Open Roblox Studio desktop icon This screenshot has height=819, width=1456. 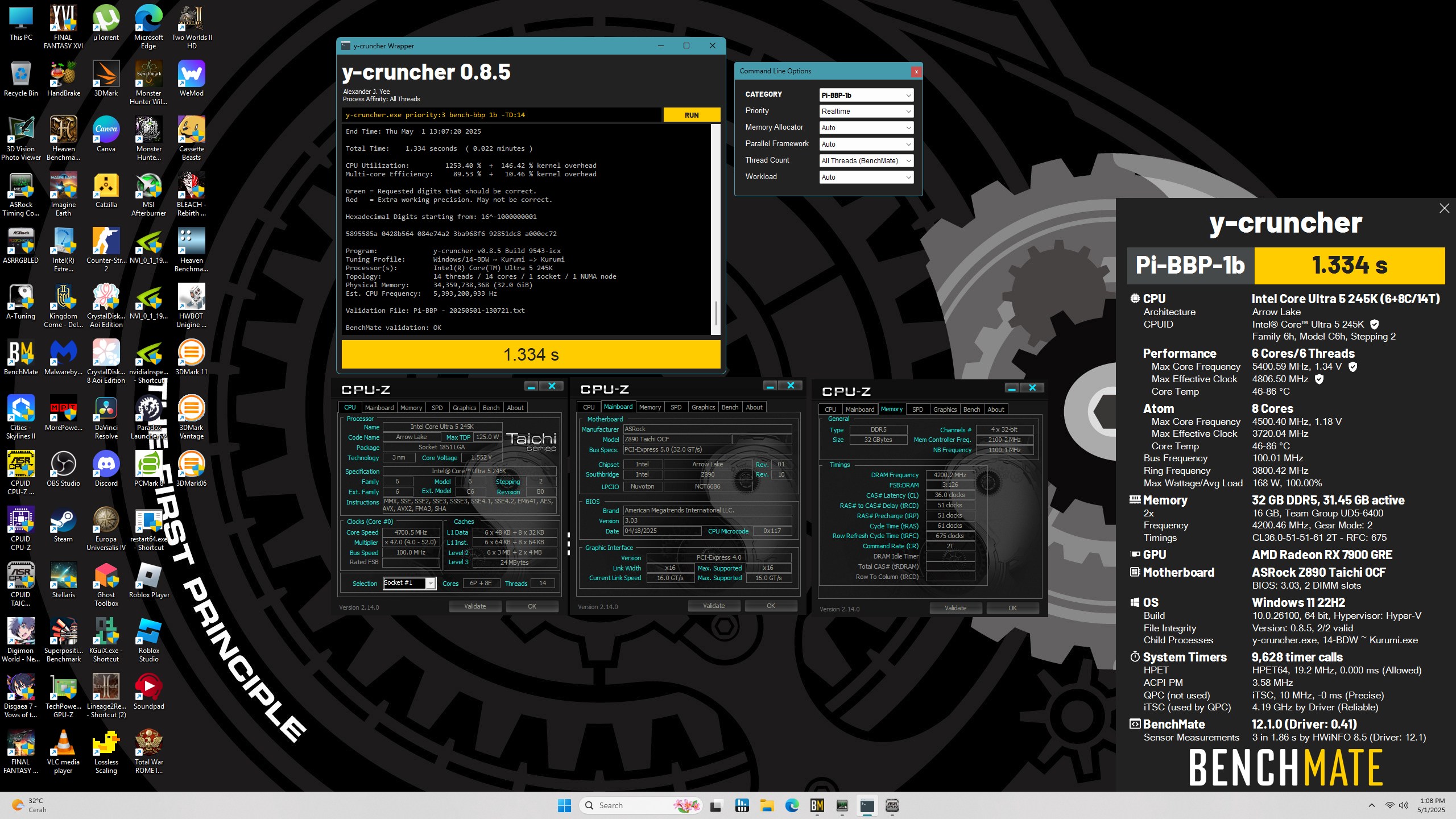click(148, 640)
